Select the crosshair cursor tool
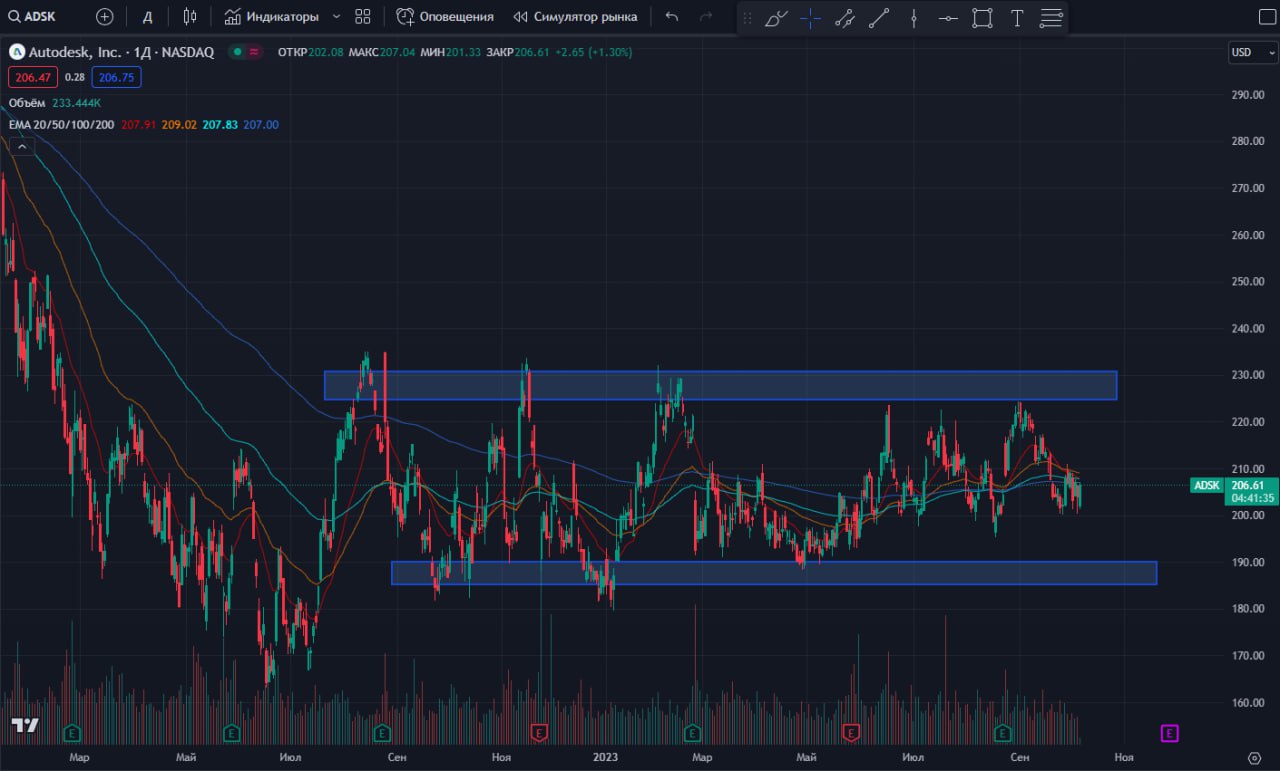Screen dimensions: 1280x771 pyautogui.click(x=810, y=18)
